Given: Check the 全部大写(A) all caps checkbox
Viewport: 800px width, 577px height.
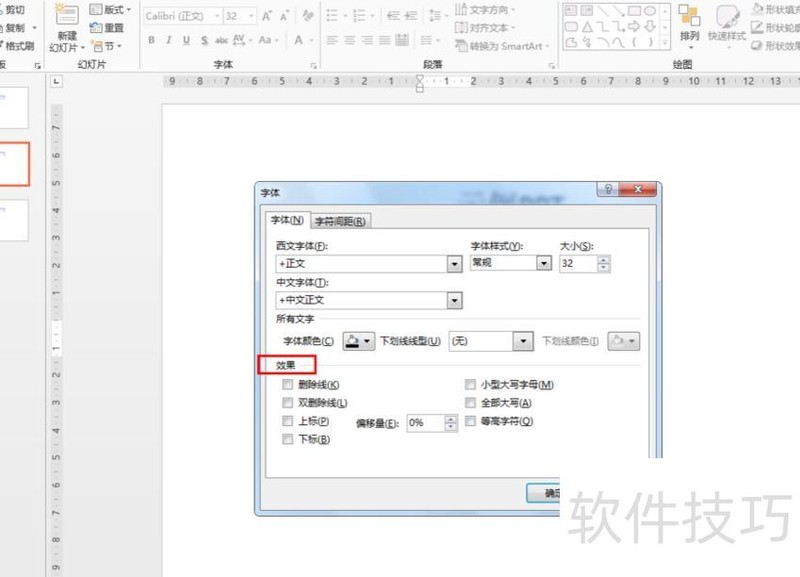Looking at the screenshot, I should pos(470,403).
